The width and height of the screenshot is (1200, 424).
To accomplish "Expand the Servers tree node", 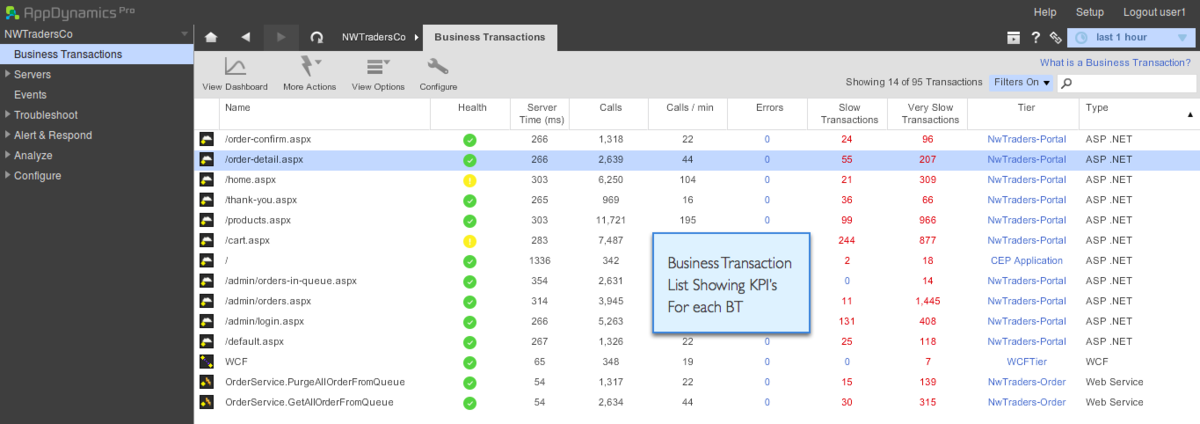I will (x=8, y=74).
